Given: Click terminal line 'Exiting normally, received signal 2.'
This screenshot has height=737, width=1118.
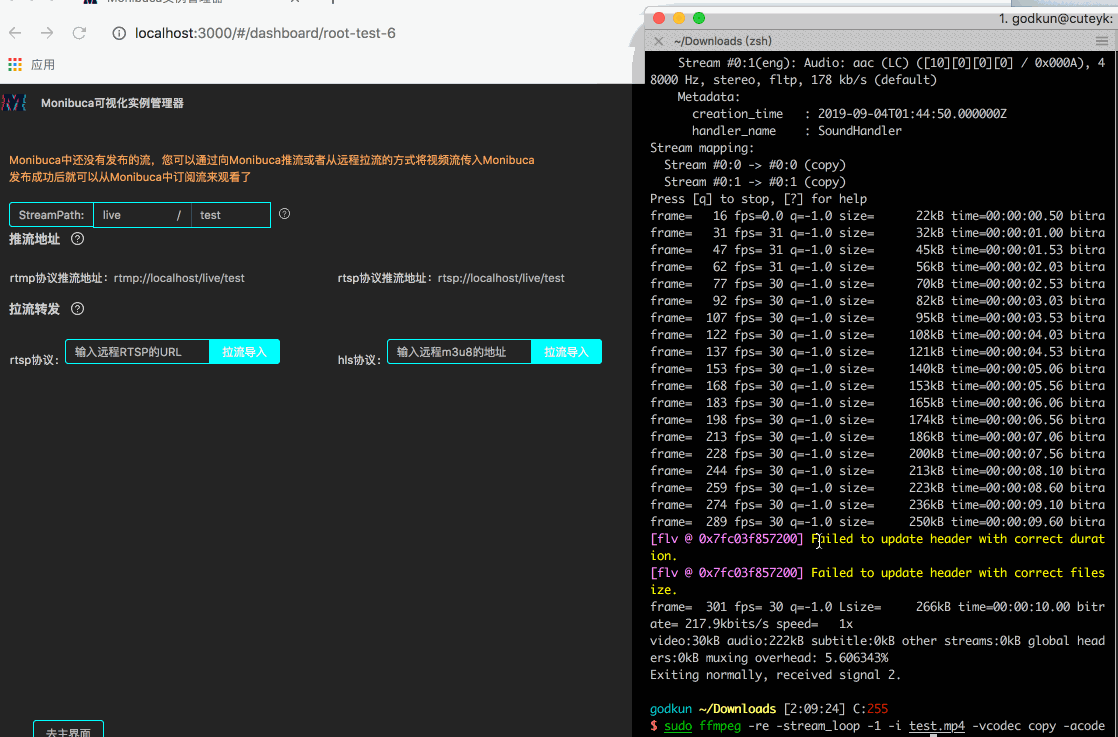Looking at the screenshot, I should [775, 675].
